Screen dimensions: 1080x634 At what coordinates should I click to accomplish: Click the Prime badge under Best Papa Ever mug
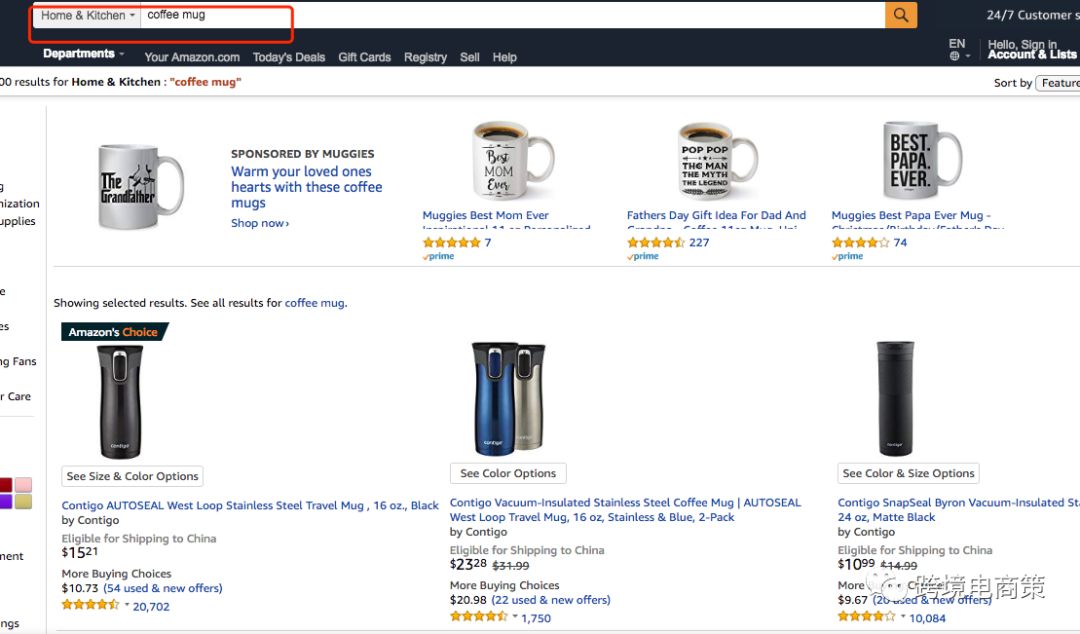pyautogui.click(x=847, y=257)
